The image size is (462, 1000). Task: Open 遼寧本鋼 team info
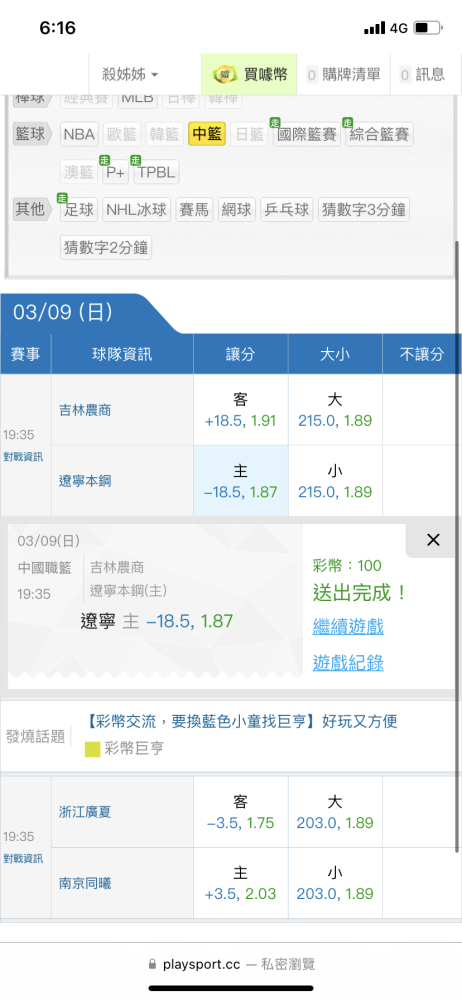tap(85, 481)
